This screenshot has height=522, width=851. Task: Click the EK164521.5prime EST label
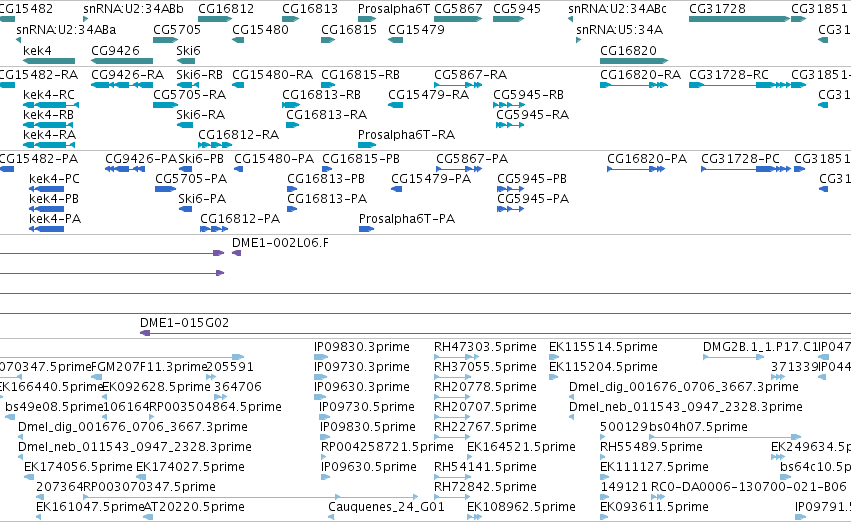click(x=521, y=447)
